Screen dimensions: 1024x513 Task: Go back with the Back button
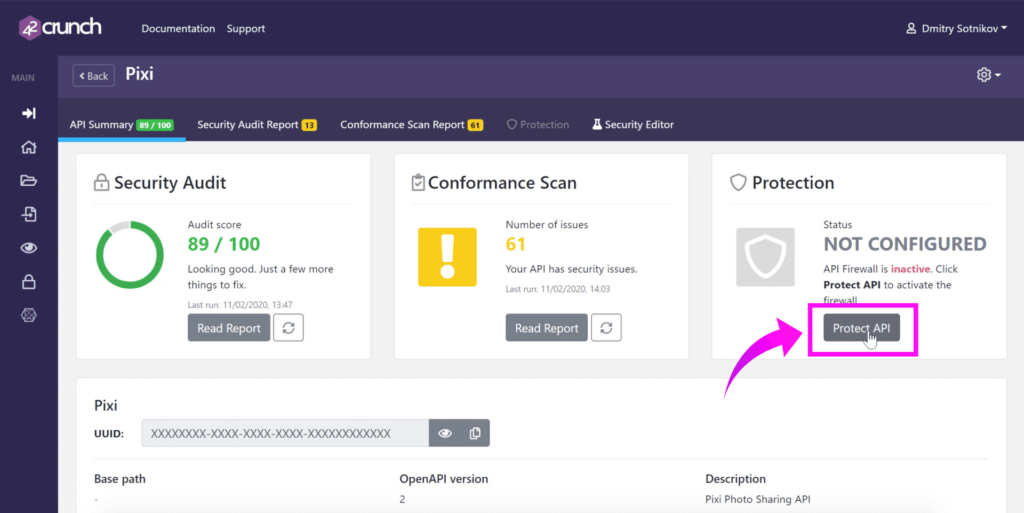[93, 76]
